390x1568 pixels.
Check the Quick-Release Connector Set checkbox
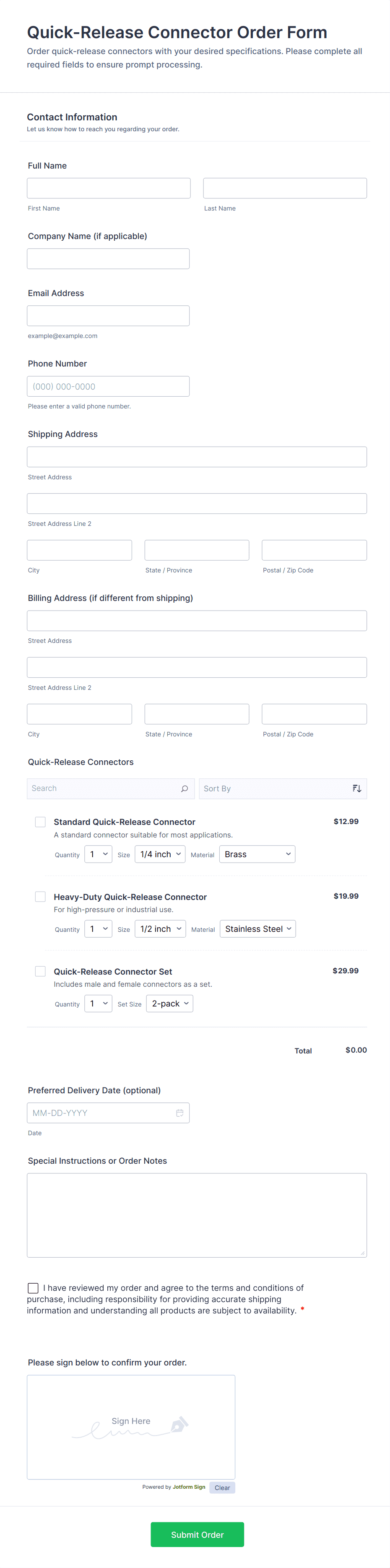click(40, 971)
